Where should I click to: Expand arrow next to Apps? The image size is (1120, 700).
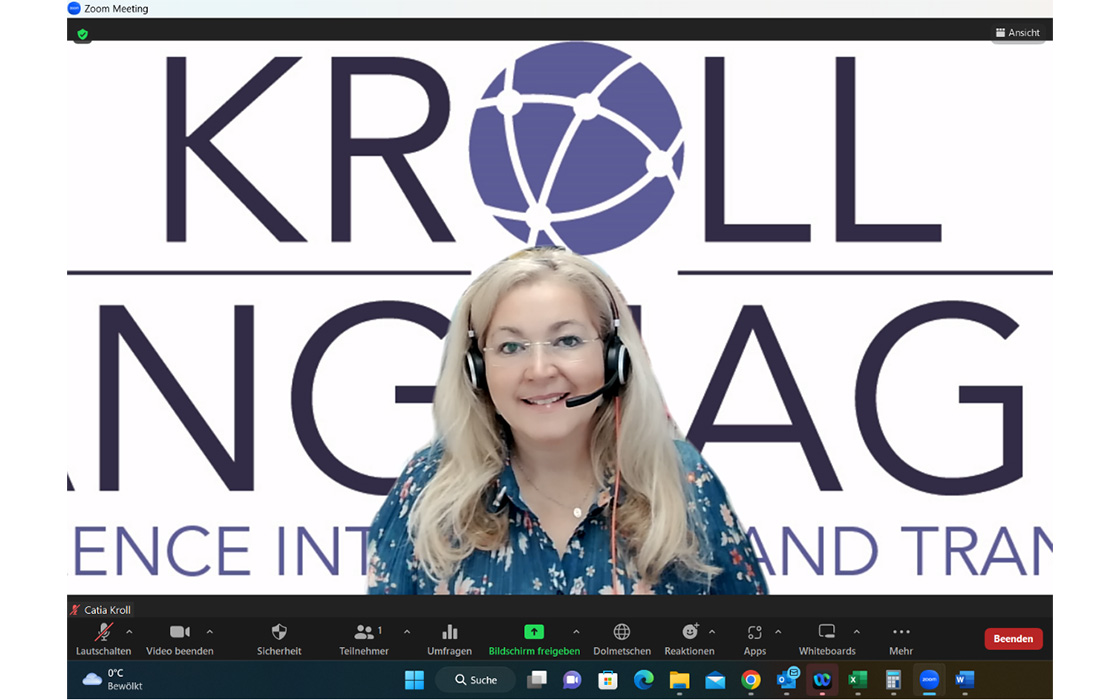[779, 632]
